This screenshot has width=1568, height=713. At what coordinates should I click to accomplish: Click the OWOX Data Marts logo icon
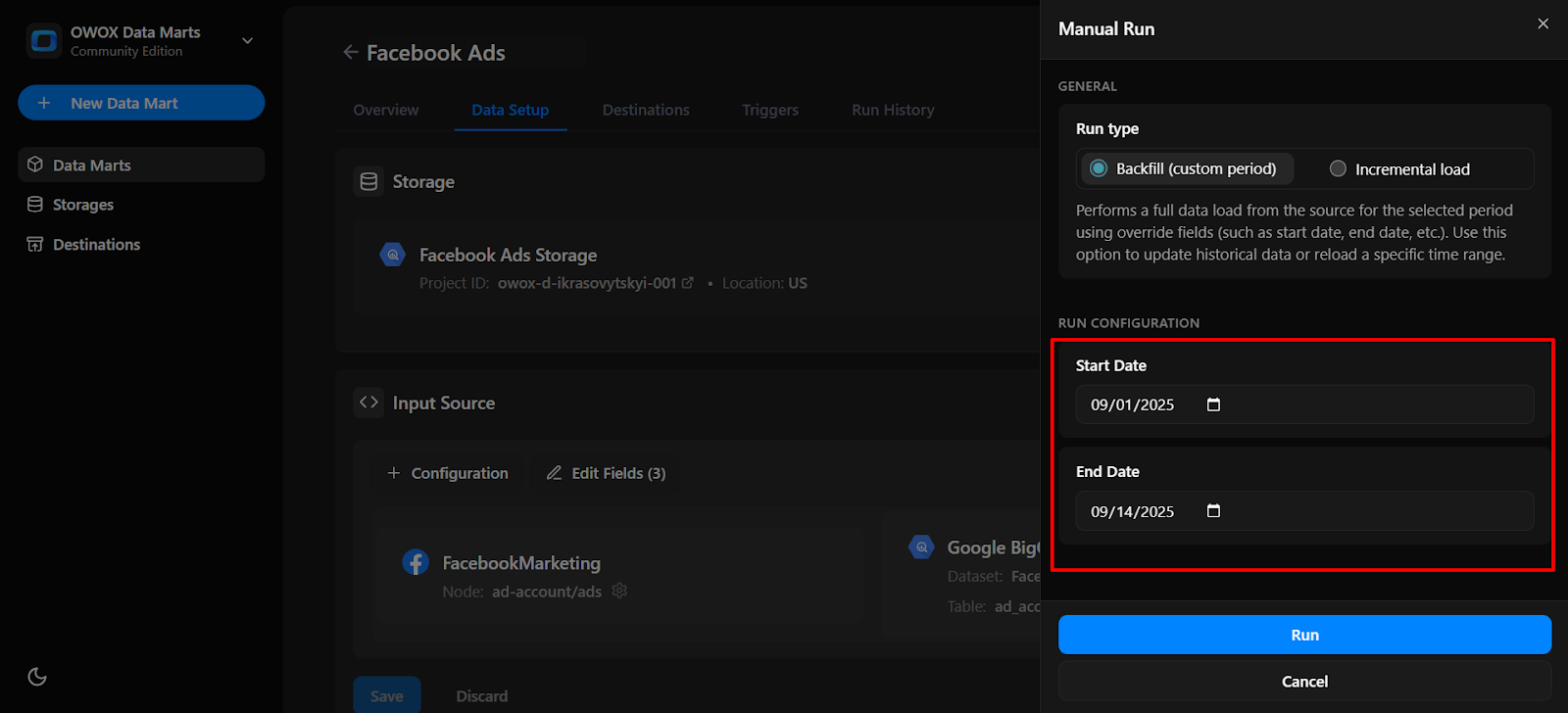point(44,41)
